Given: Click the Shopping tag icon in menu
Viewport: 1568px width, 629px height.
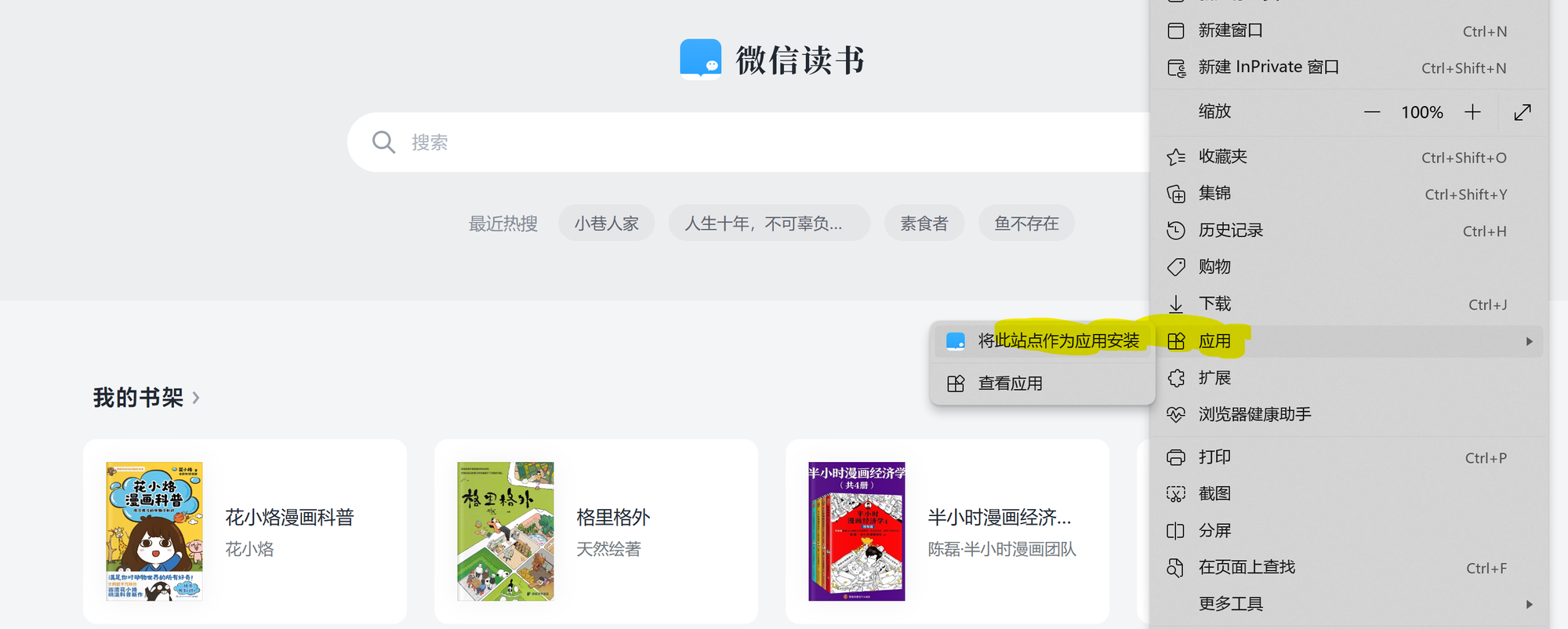Looking at the screenshot, I should pyautogui.click(x=1176, y=267).
